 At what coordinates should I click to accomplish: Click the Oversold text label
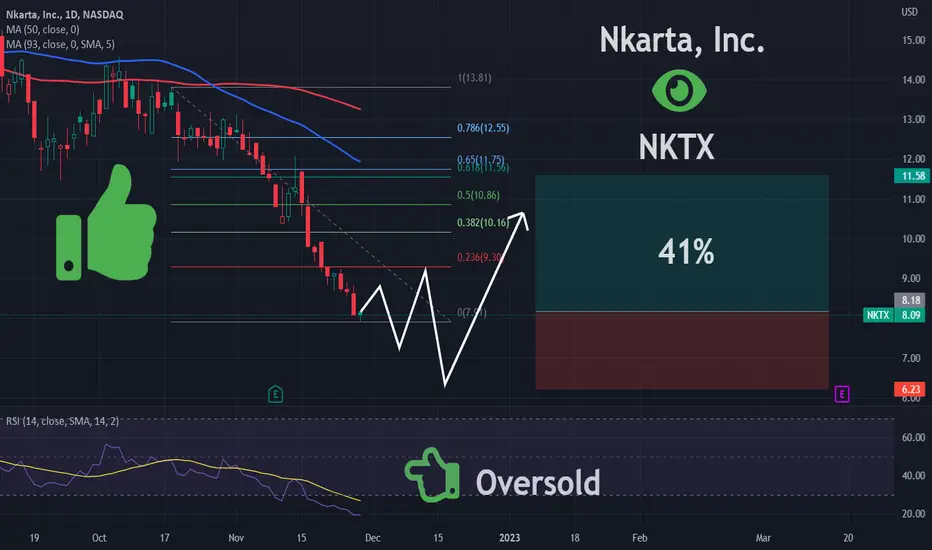tap(538, 482)
